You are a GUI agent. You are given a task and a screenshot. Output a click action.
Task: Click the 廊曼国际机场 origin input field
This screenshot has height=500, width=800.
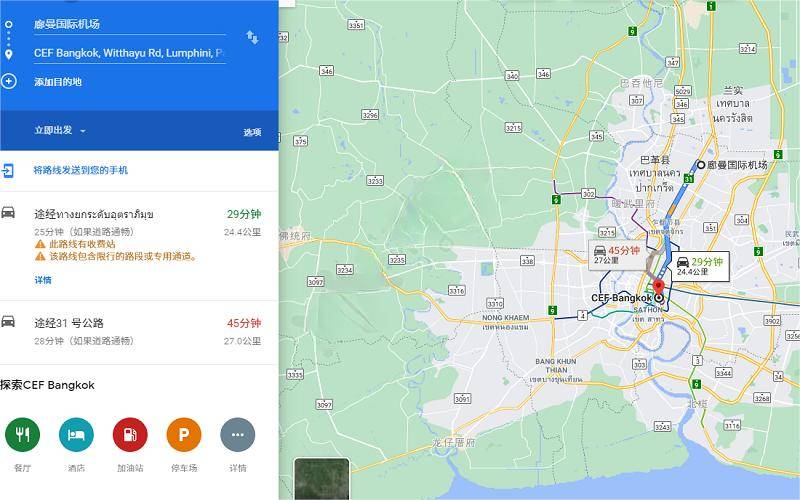coord(130,24)
